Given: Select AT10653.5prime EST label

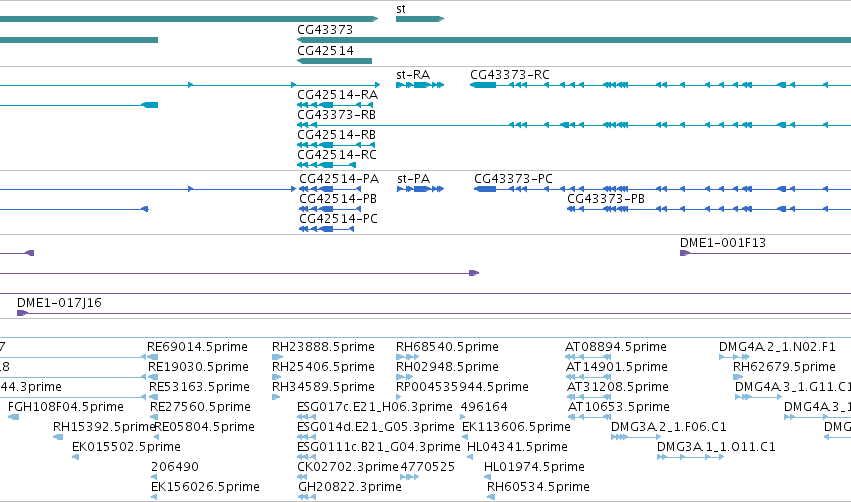Looking at the screenshot, I should [619, 407].
